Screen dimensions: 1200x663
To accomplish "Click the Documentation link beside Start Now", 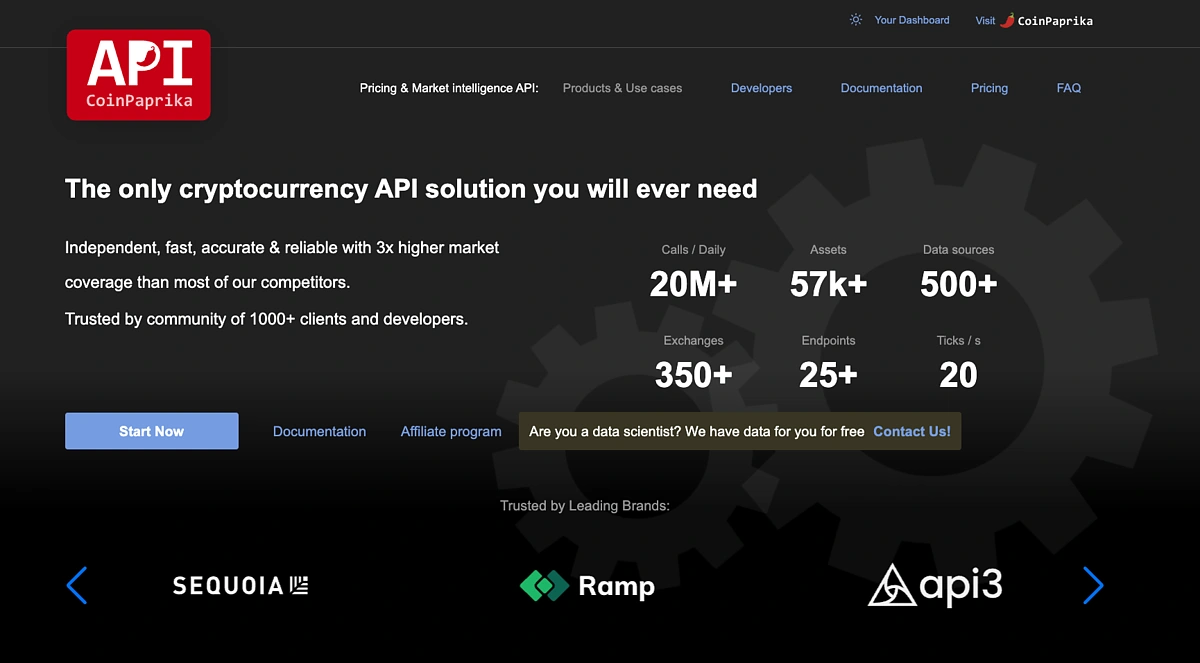I will [319, 432].
